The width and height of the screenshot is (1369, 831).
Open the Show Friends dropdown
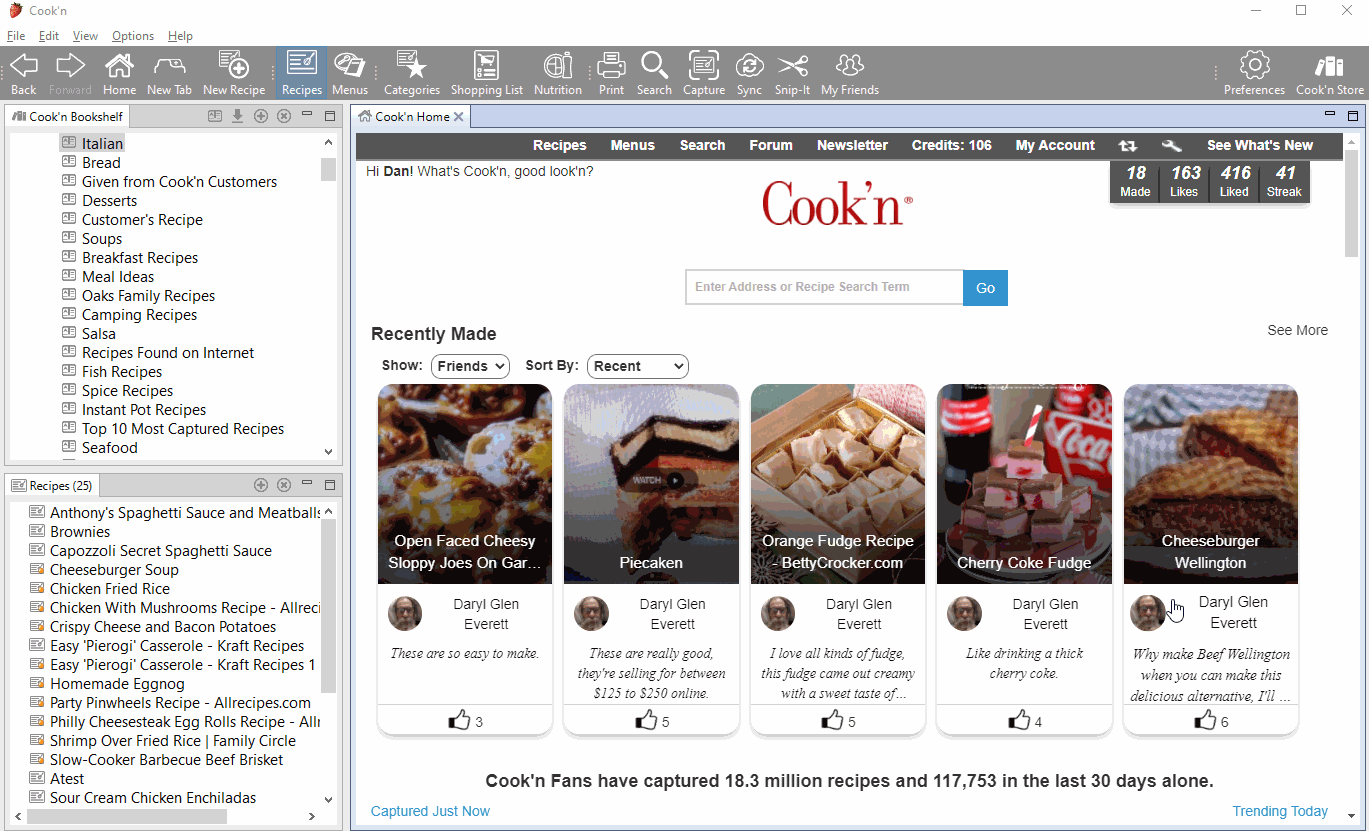coord(470,366)
